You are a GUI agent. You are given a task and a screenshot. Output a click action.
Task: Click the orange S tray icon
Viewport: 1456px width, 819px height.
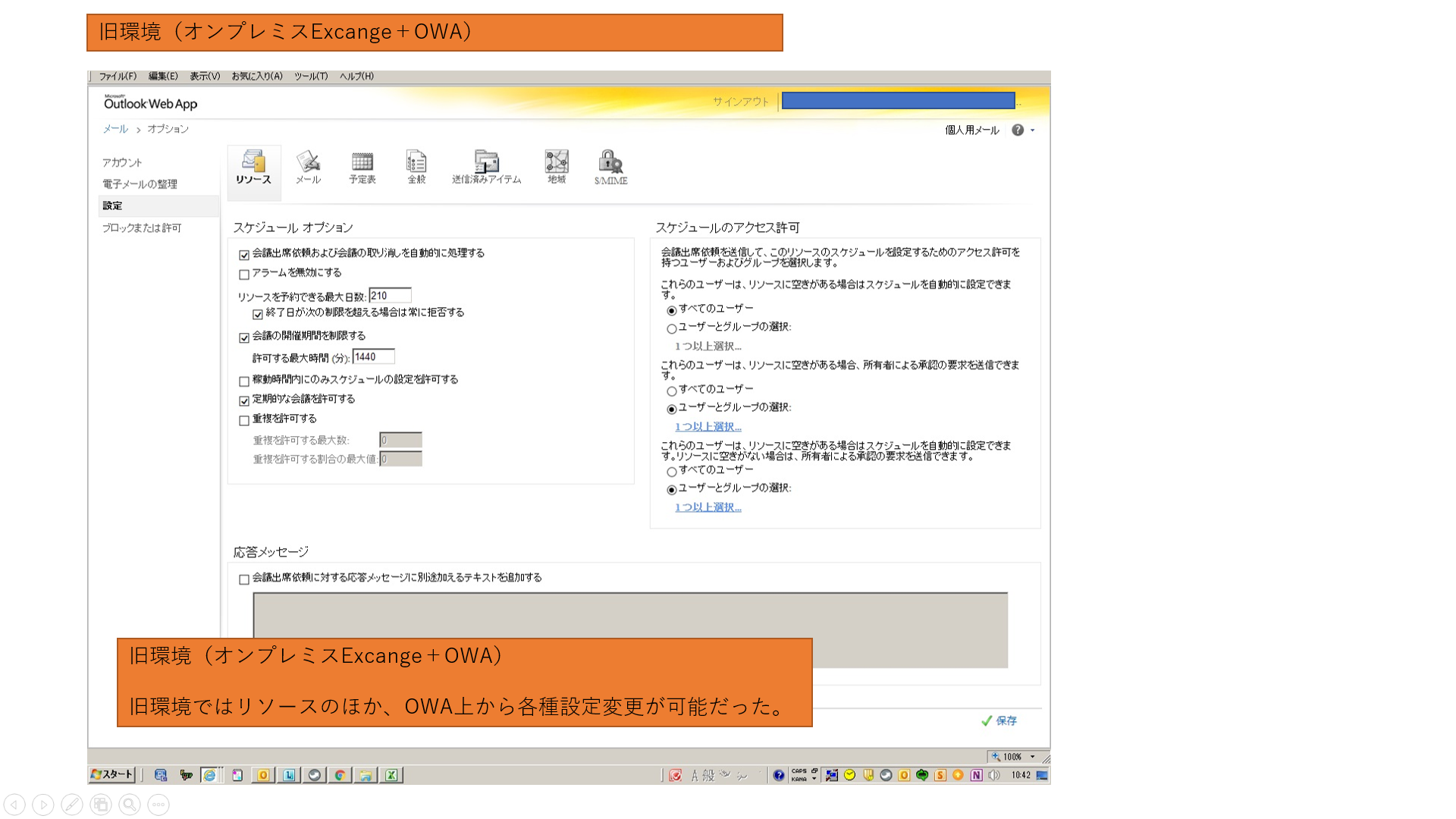coord(940,775)
